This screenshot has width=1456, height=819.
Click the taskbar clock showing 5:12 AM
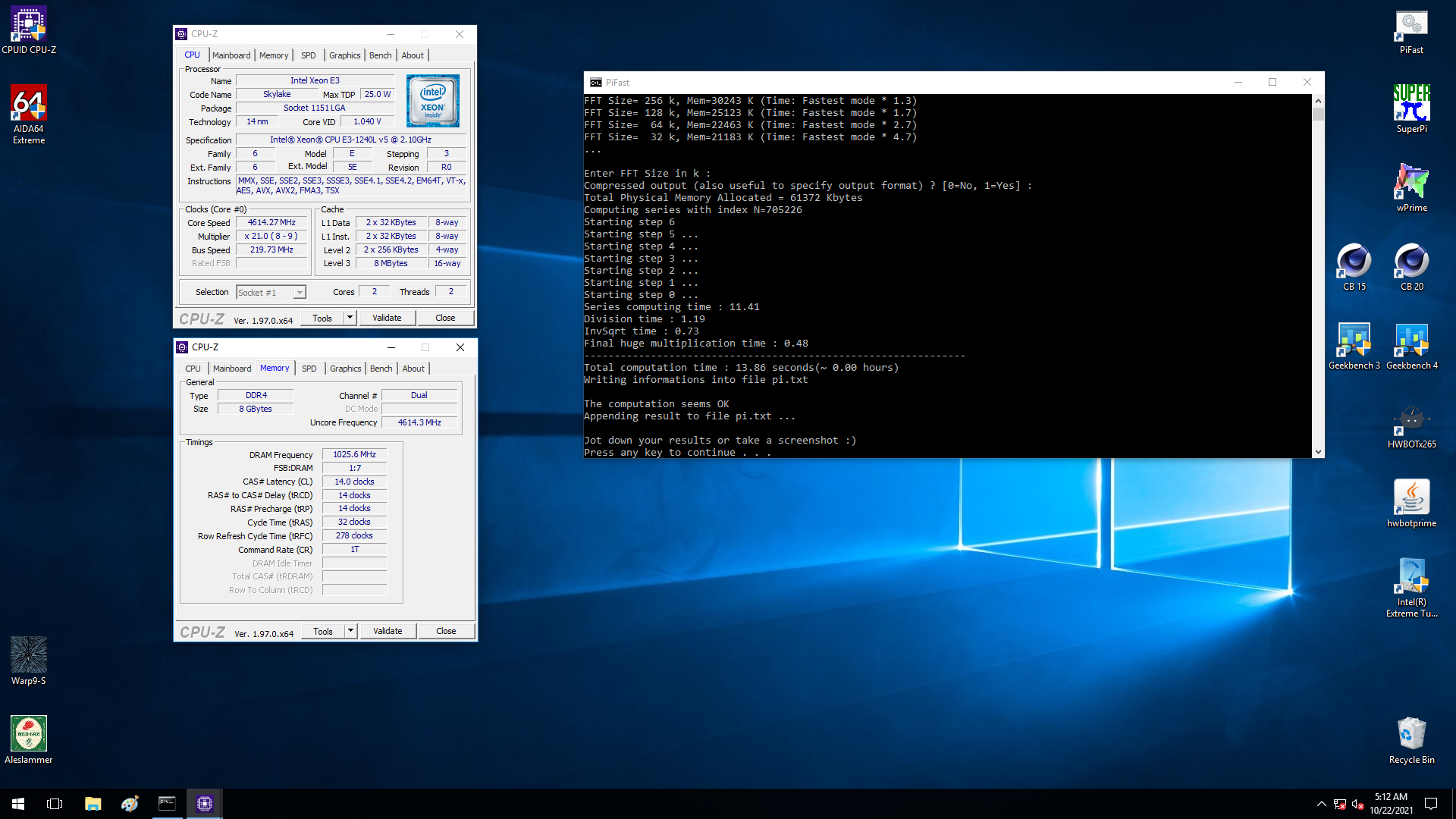point(1391,804)
